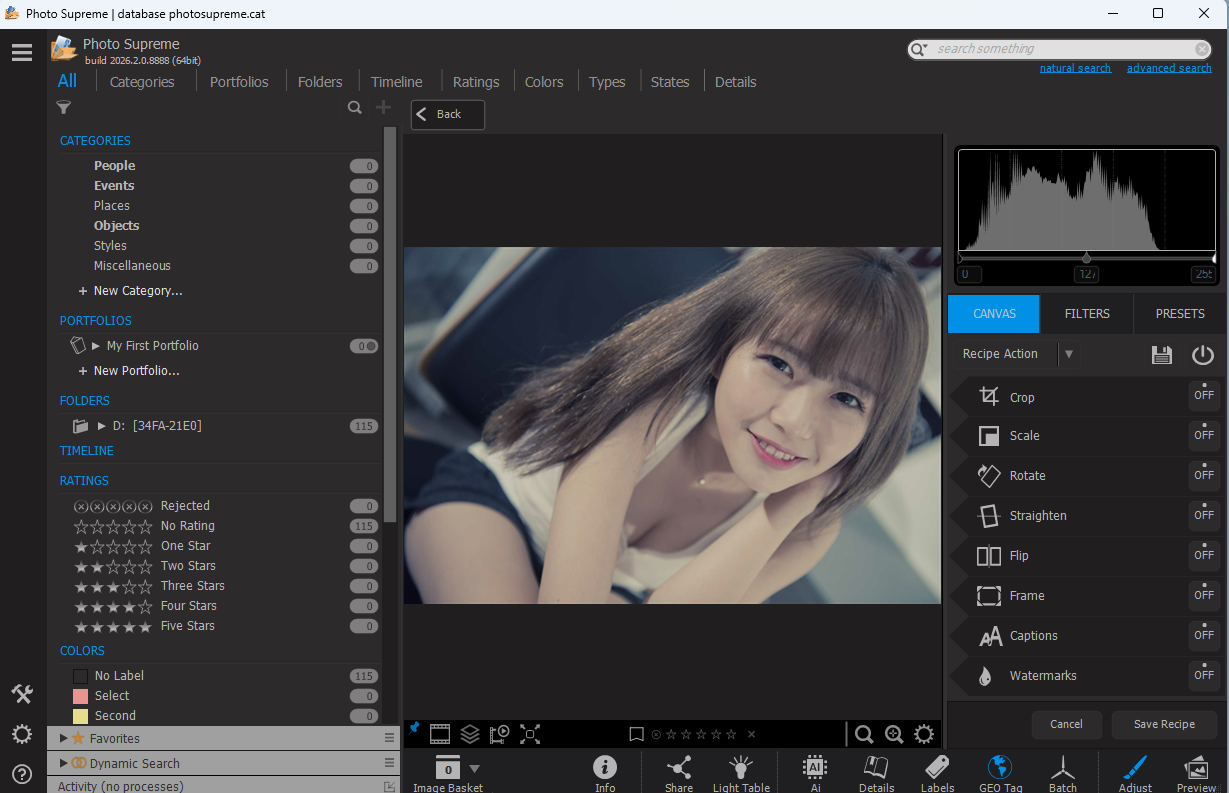1229x793 pixels.
Task: Click in the search something field
Action: [x=1060, y=49]
